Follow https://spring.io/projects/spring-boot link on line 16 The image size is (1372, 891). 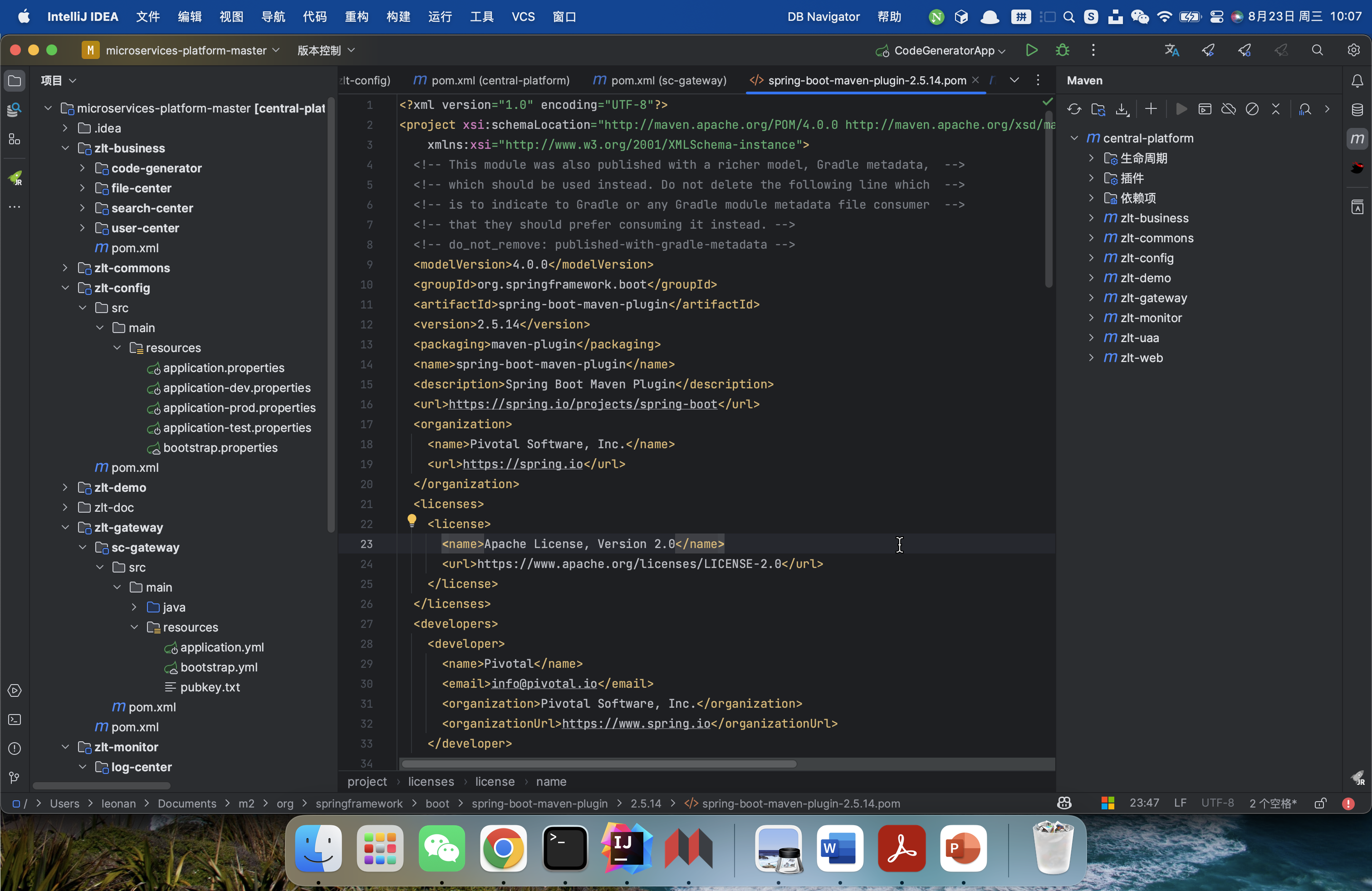(583, 404)
